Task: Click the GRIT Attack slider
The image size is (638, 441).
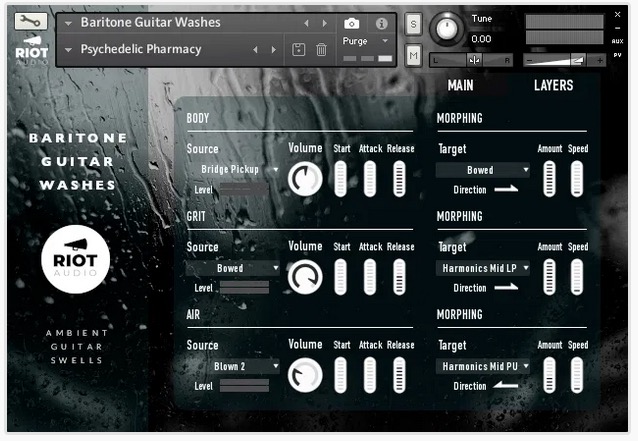Action: coord(370,277)
